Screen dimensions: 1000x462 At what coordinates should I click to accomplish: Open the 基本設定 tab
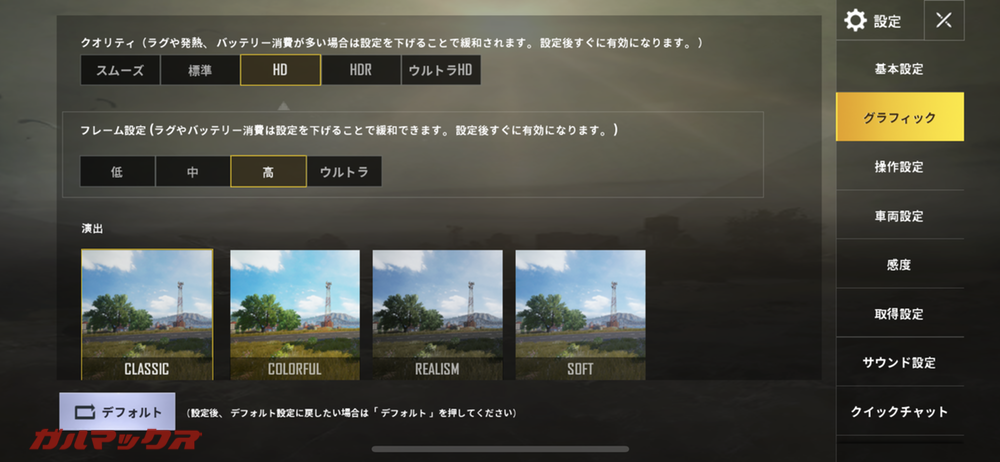(899, 69)
